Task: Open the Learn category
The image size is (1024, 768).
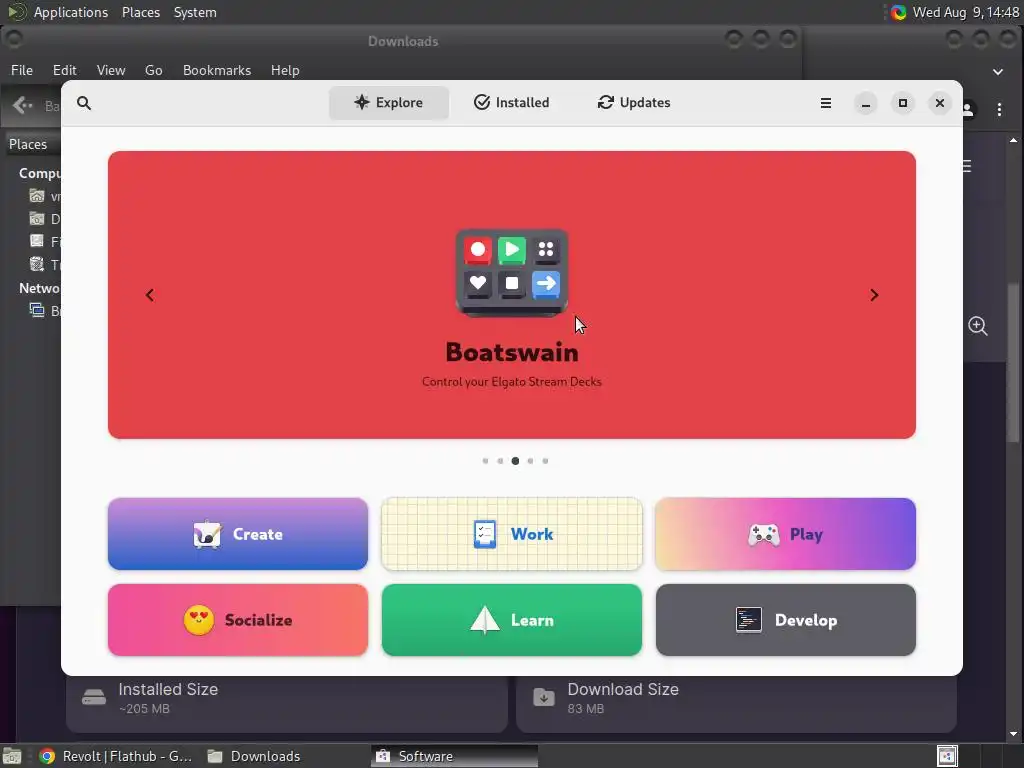Action: pyautogui.click(x=512, y=620)
